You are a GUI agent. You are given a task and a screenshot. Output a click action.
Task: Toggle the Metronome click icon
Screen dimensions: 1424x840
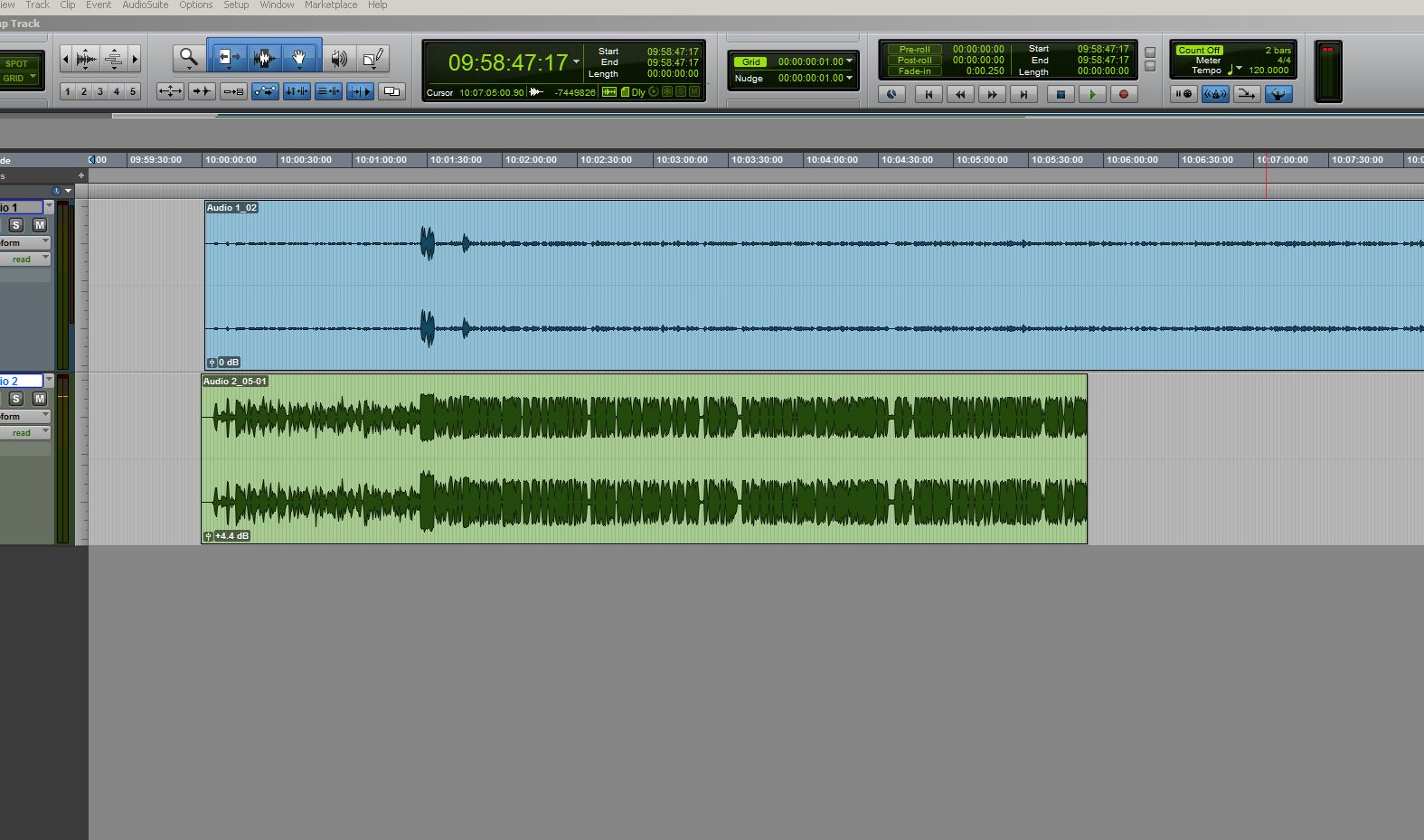pyautogui.click(x=1215, y=94)
